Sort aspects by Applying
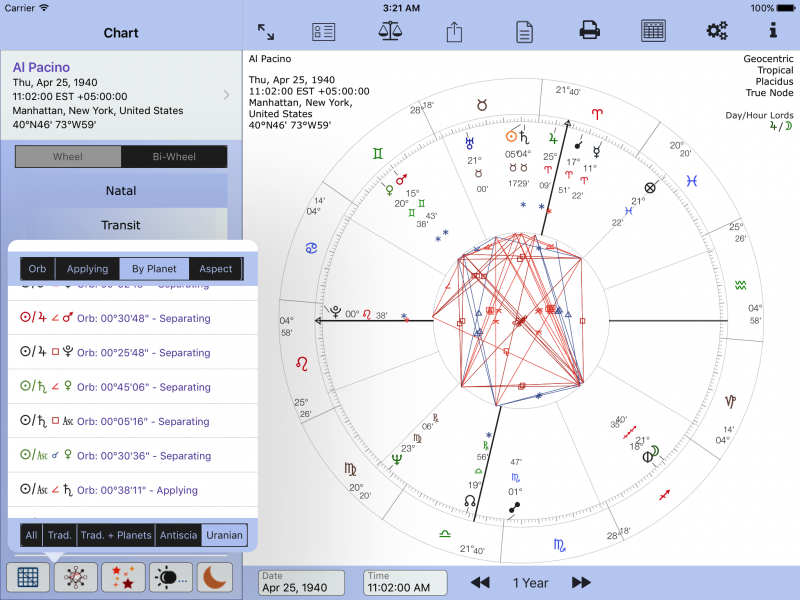800x600 pixels. 87,268
